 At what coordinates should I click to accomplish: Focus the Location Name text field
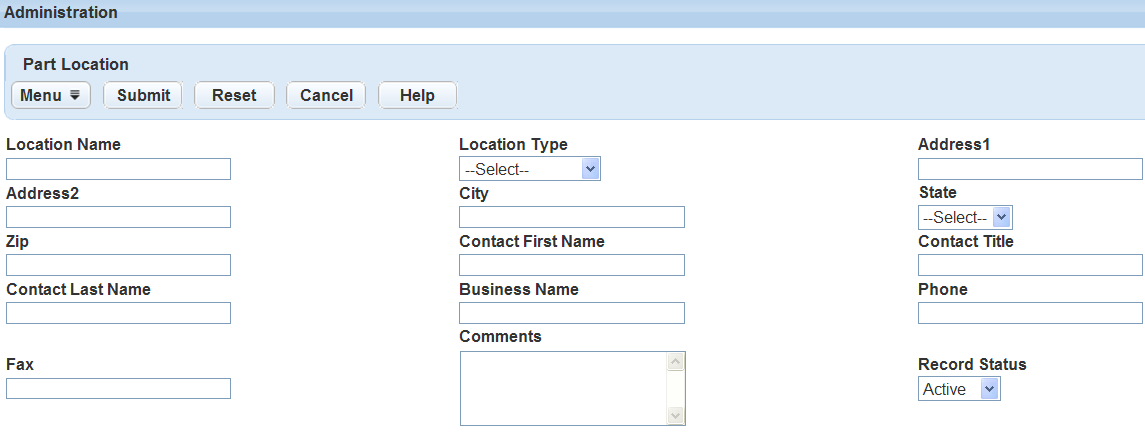click(x=118, y=169)
